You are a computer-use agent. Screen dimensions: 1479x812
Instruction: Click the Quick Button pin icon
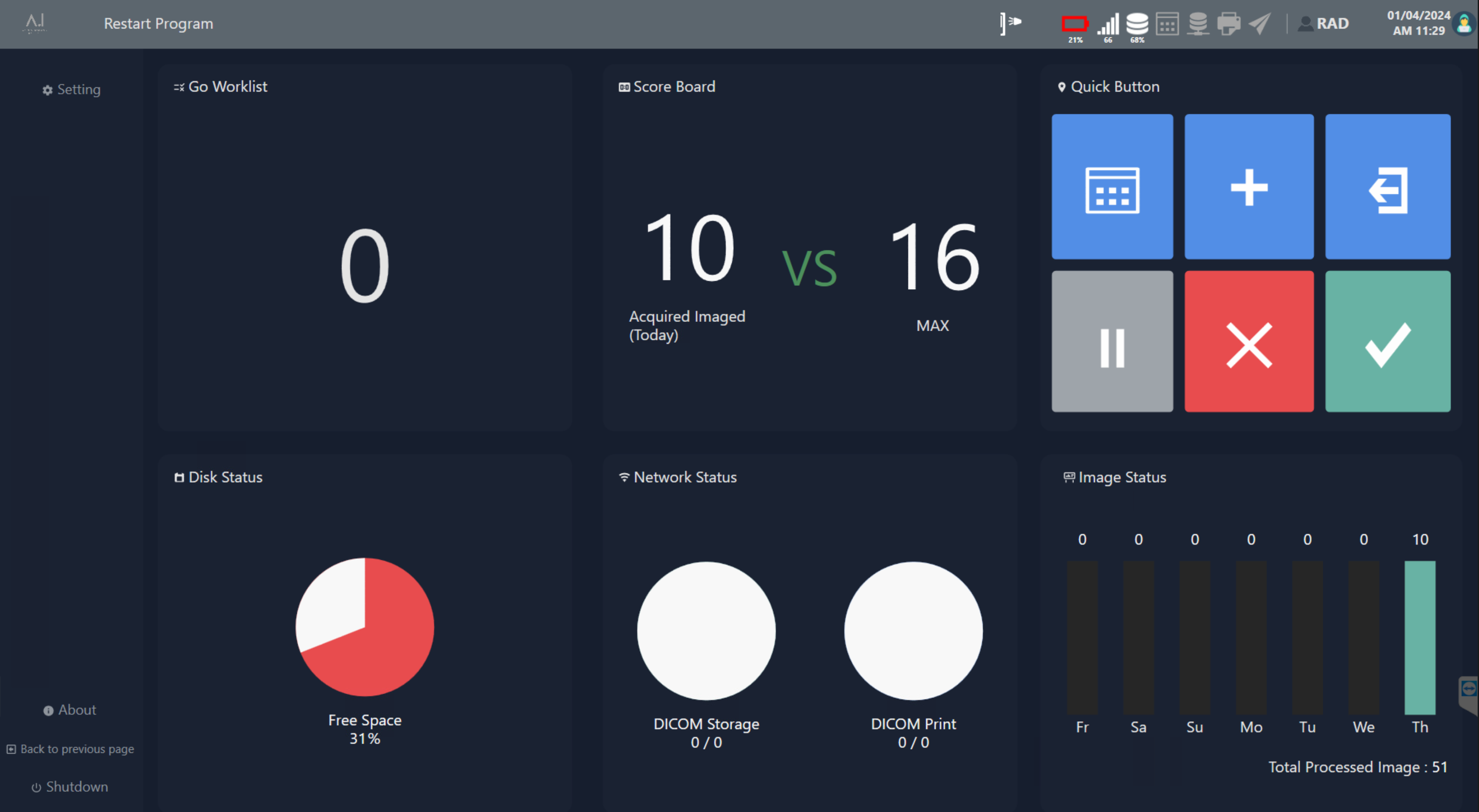tap(1062, 87)
